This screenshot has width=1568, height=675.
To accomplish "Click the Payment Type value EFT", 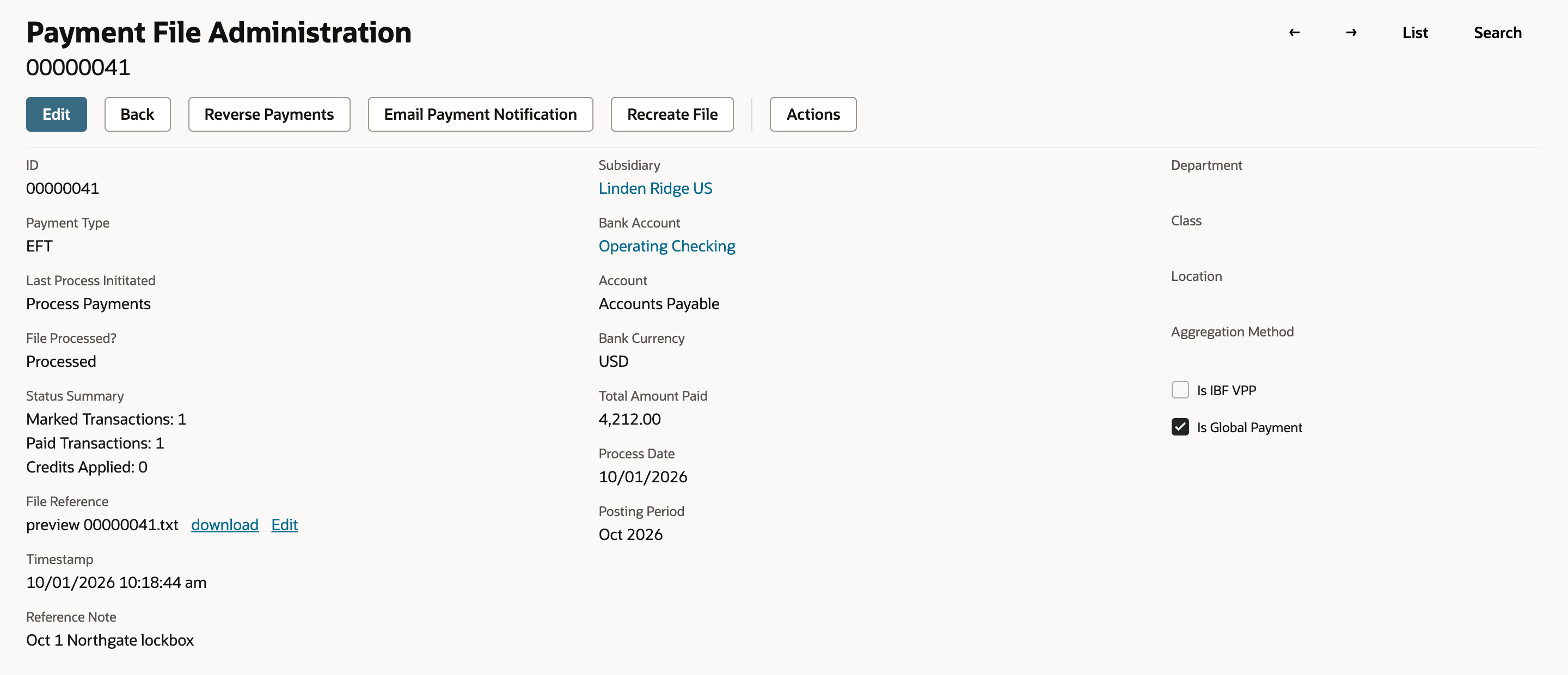I will 40,247.
